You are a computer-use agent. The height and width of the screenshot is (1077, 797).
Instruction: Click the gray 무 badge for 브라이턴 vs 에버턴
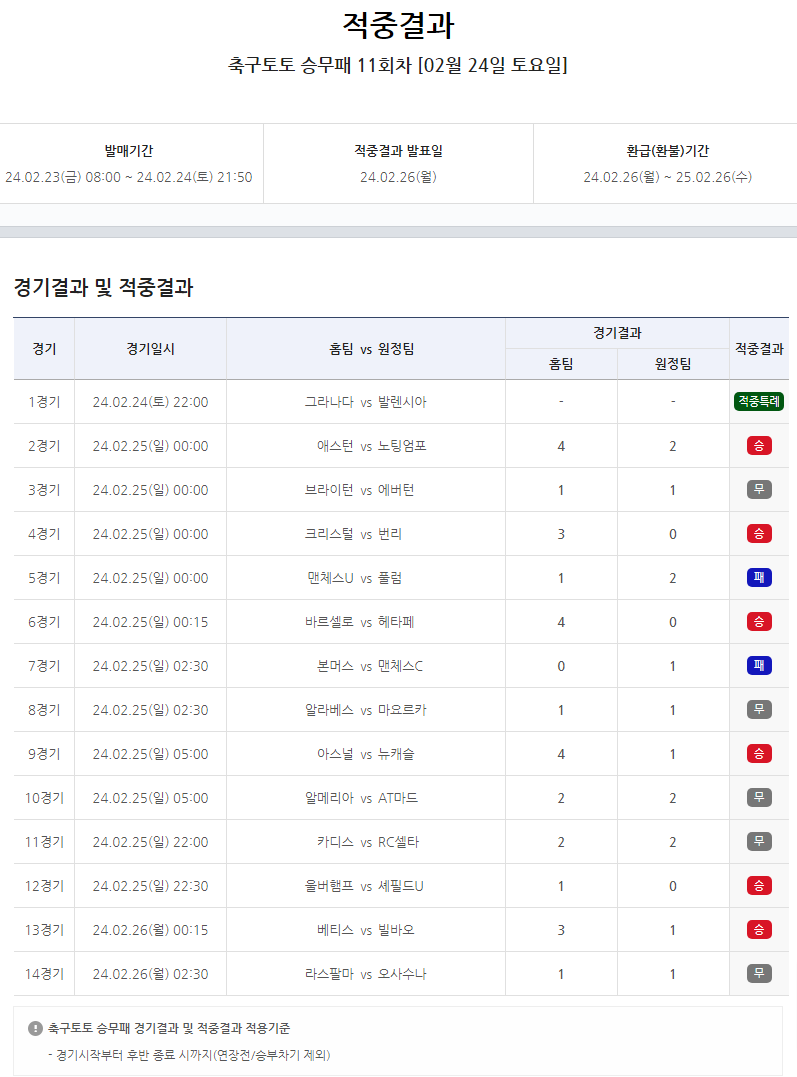tap(759, 490)
